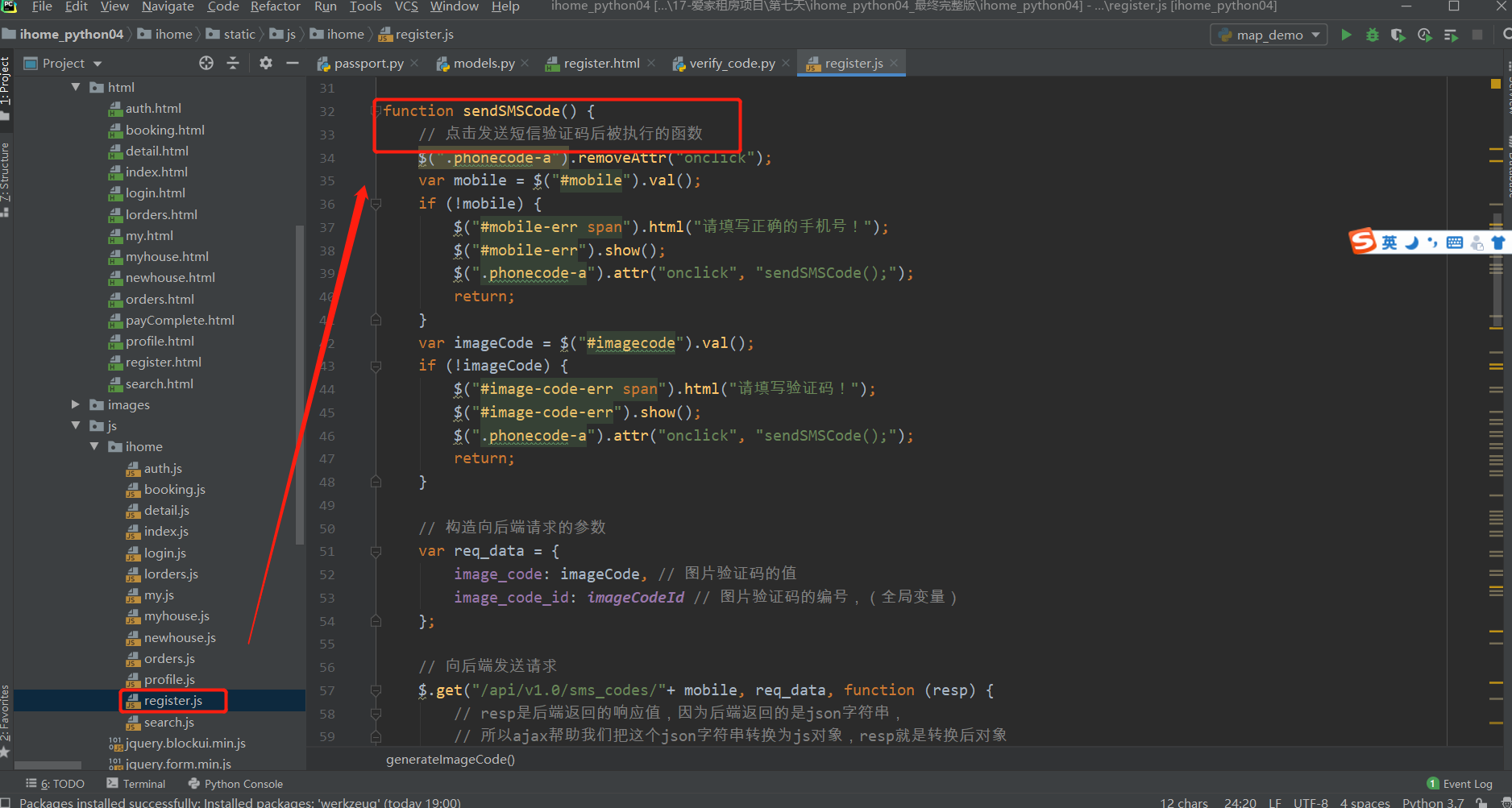Screen dimensions: 1512x808
Task: Open the Event Log
Action: (x=1460, y=784)
